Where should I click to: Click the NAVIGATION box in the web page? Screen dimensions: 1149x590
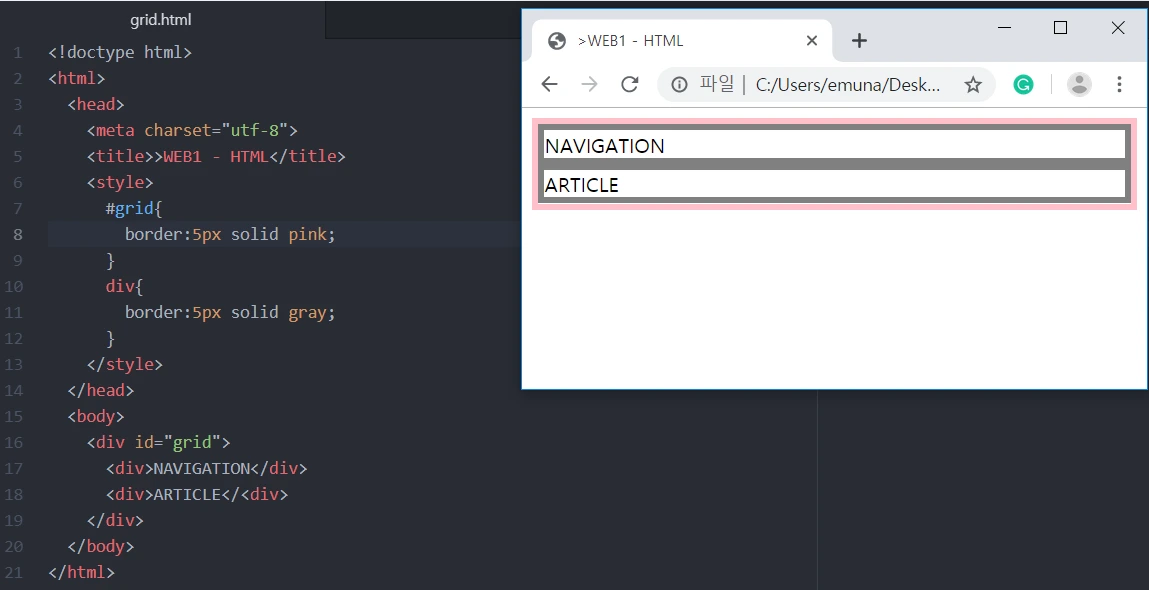[835, 145]
